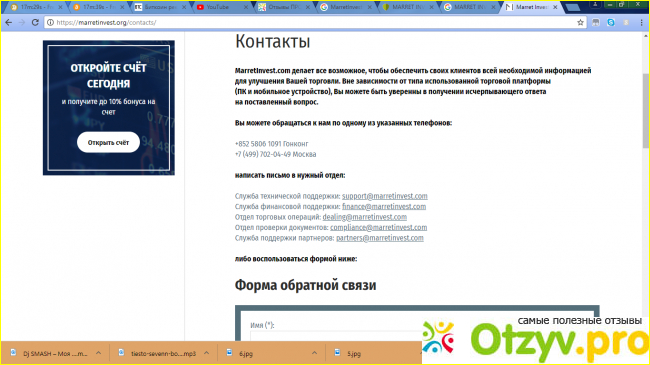Click the site info icon in address bar
This screenshot has height=365, width=650.
(x=50, y=22)
